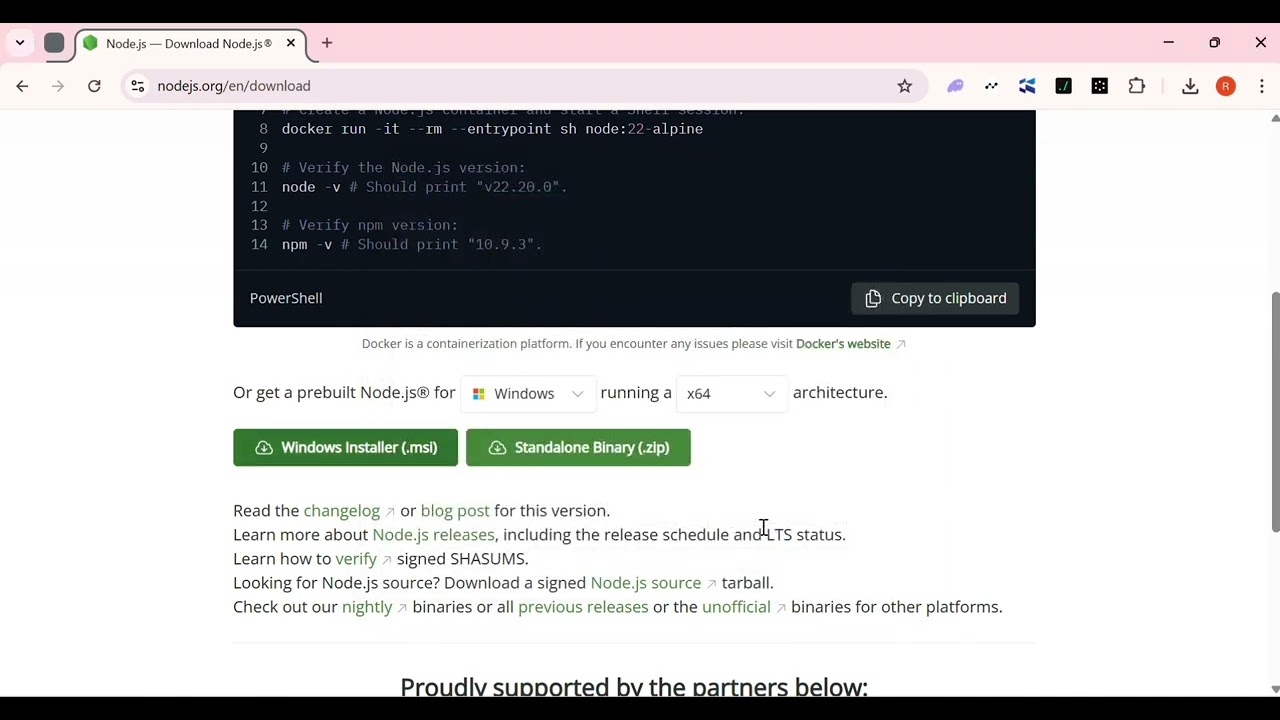Screen dimensions: 1280x720
Task: Download the Windows Installer (.msi)
Action: (x=345, y=448)
